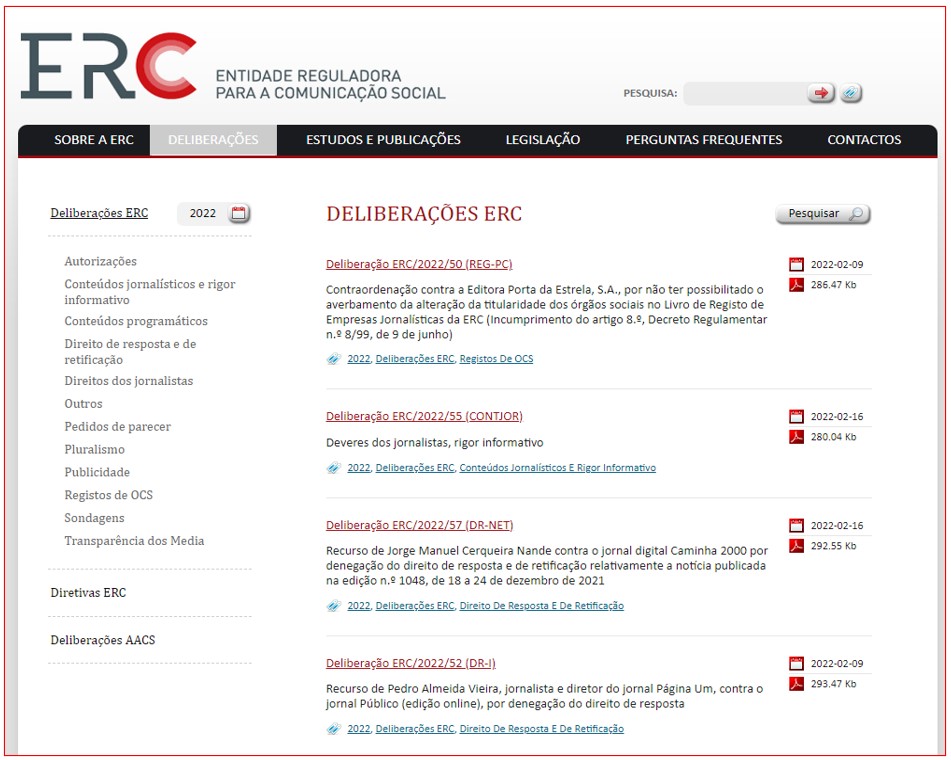Click the red arrow search submit icon

point(821,93)
